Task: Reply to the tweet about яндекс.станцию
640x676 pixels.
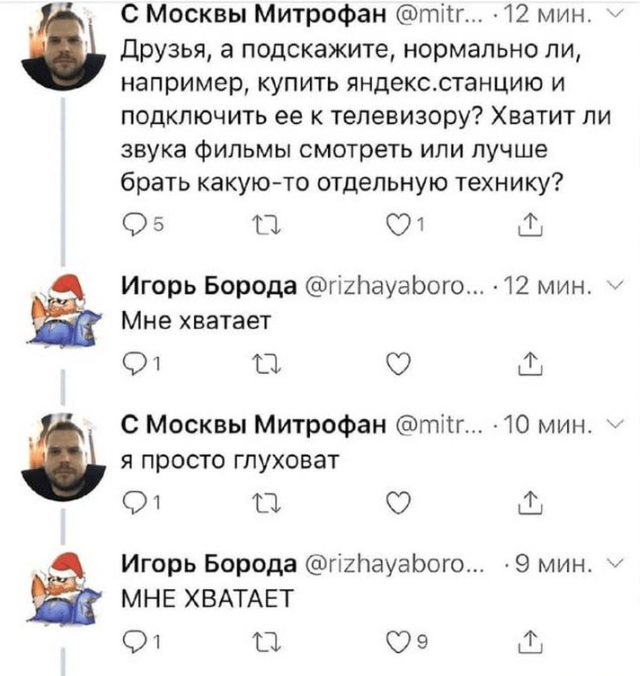Action: click(131, 222)
